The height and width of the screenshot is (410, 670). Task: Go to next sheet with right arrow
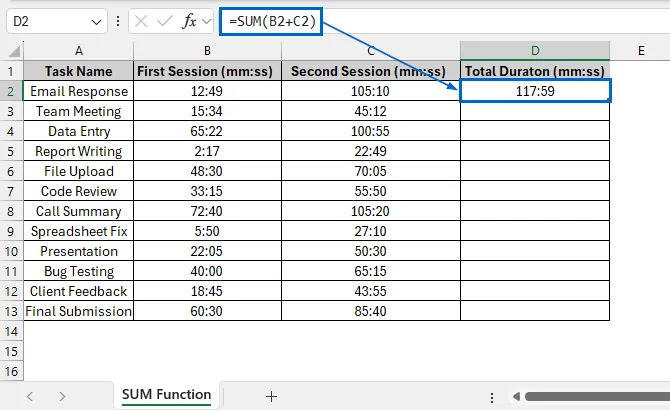[62, 396]
